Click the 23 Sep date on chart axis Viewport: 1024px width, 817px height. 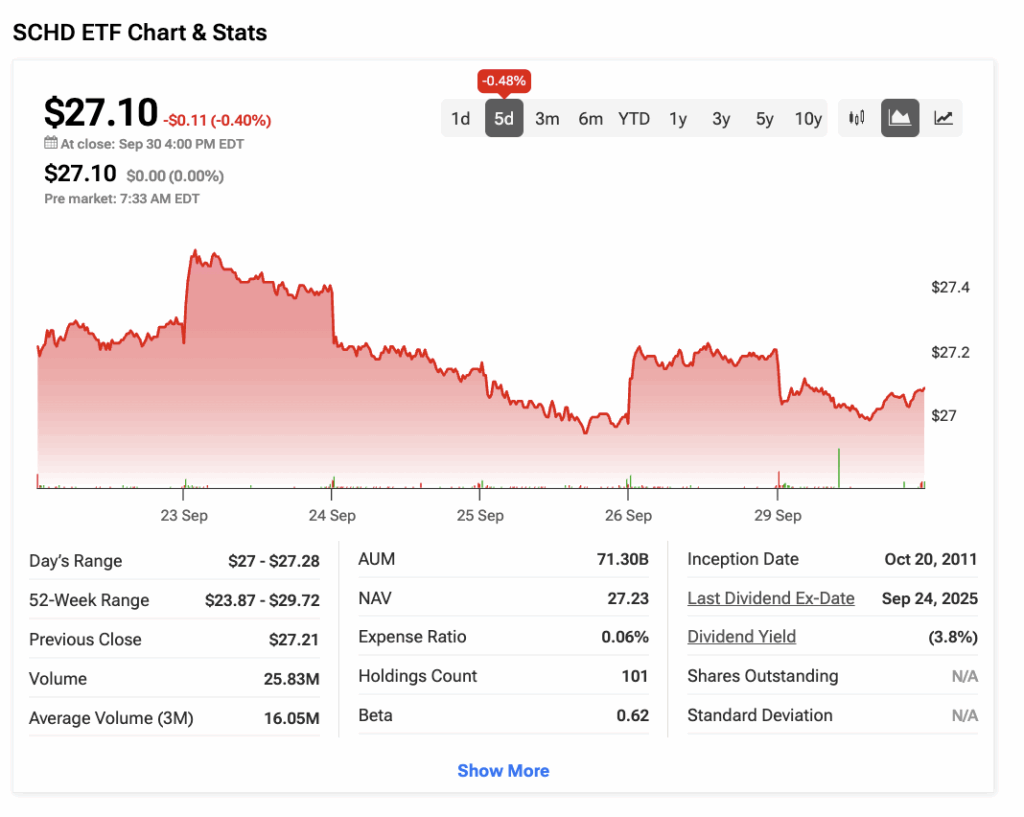click(184, 516)
